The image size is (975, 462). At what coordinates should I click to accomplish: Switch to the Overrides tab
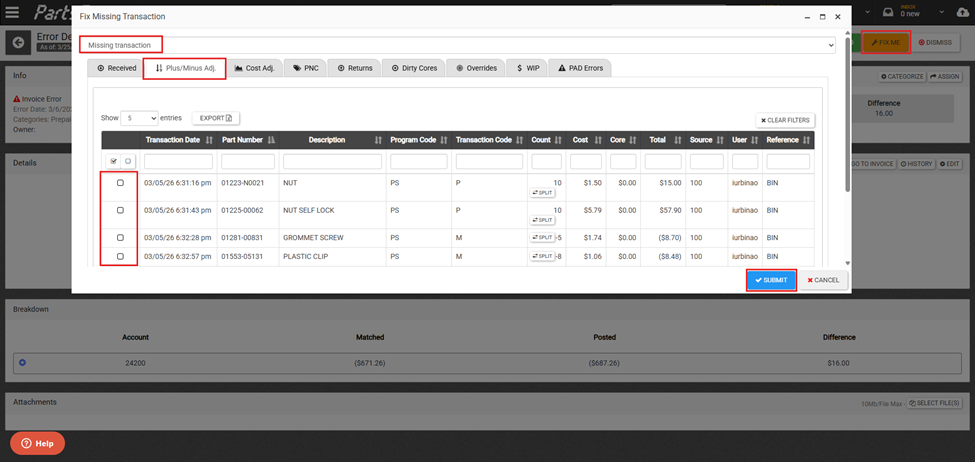pos(476,68)
